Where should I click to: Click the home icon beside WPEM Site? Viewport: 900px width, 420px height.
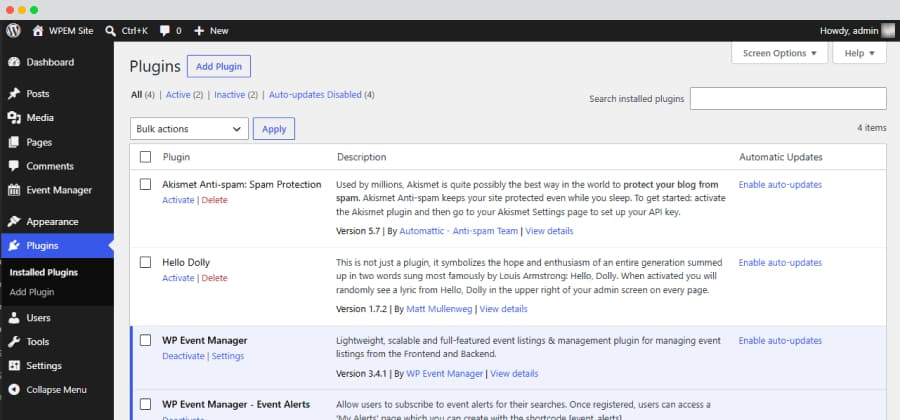click(x=38, y=31)
